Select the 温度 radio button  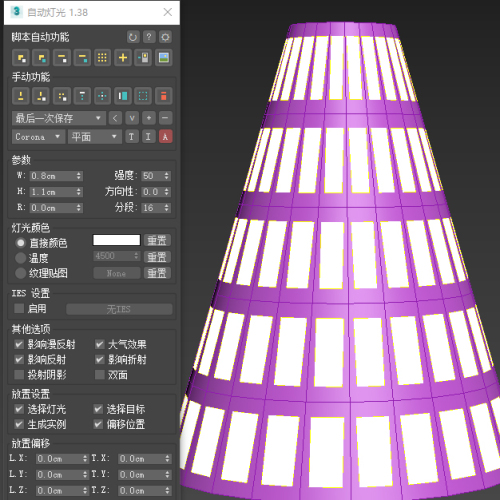coord(20,258)
